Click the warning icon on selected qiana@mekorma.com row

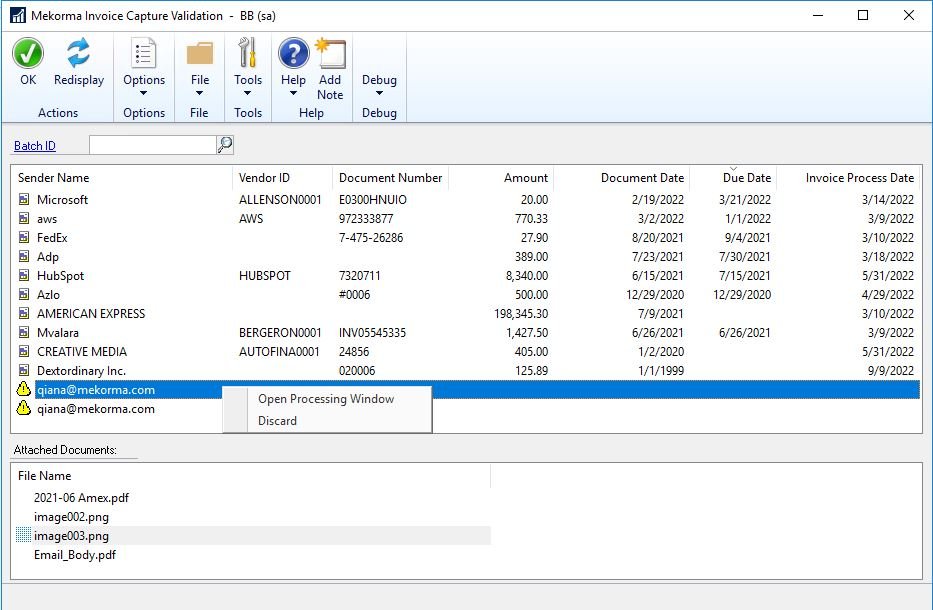tap(24, 390)
